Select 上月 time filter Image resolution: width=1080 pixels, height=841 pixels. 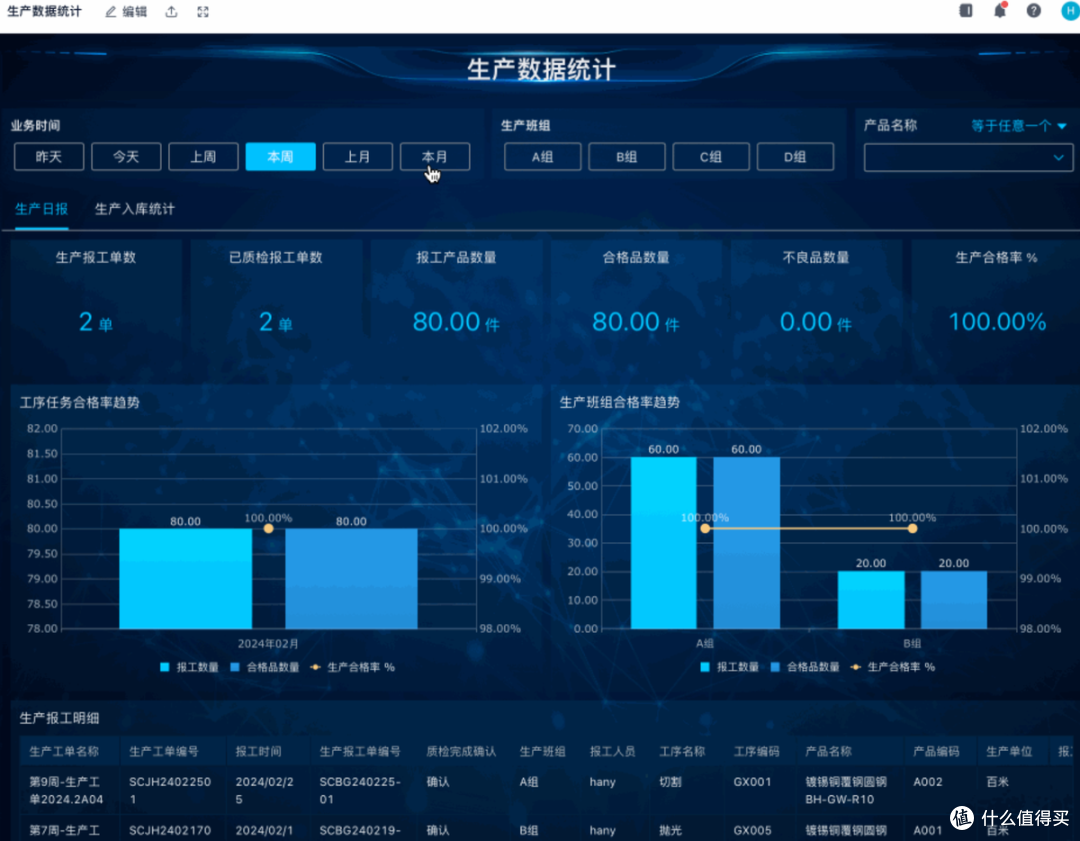tap(357, 157)
